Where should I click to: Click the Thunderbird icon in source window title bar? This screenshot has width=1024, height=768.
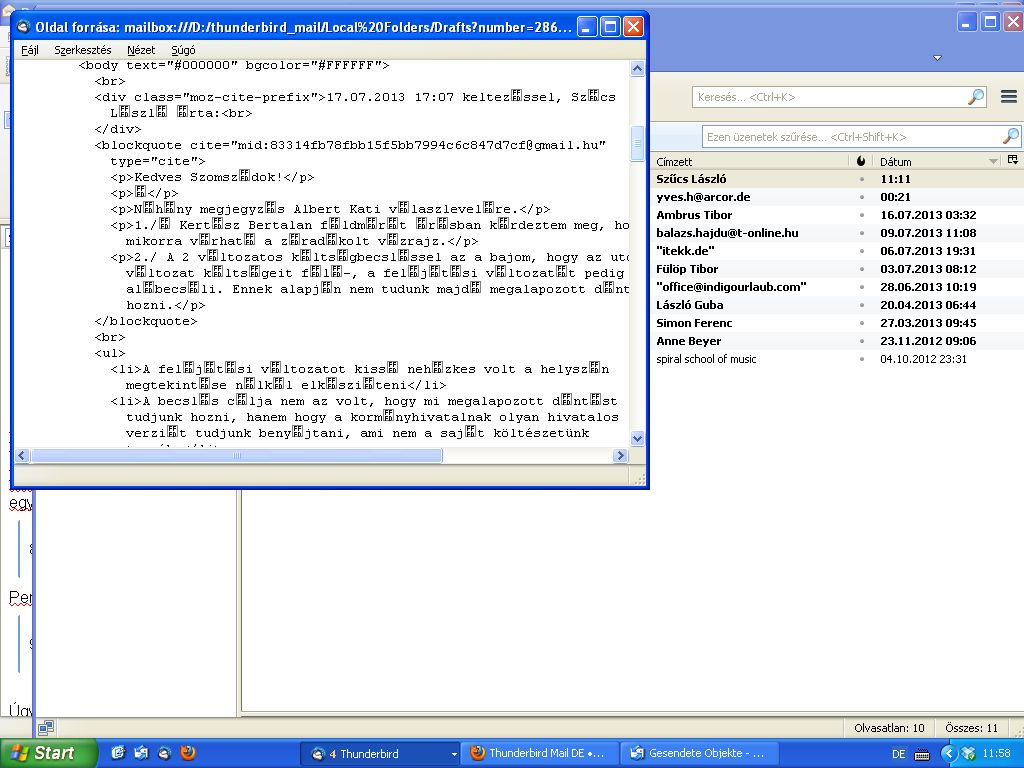(x=24, y=27)
